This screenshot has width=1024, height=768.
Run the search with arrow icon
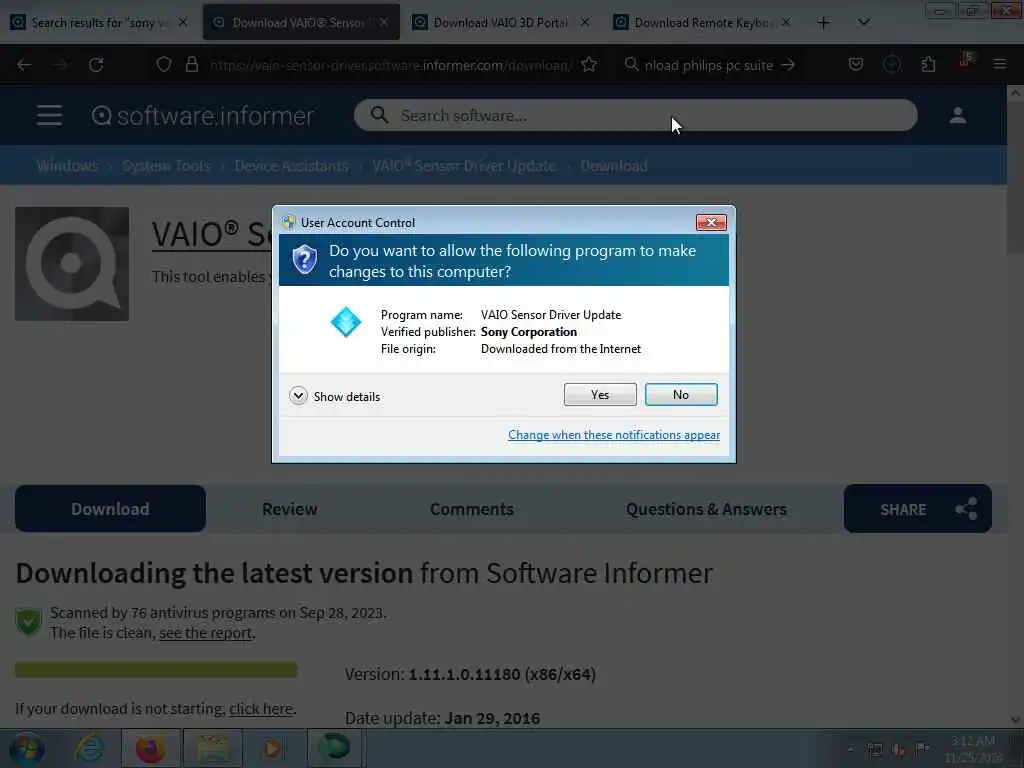pos(788,65)
